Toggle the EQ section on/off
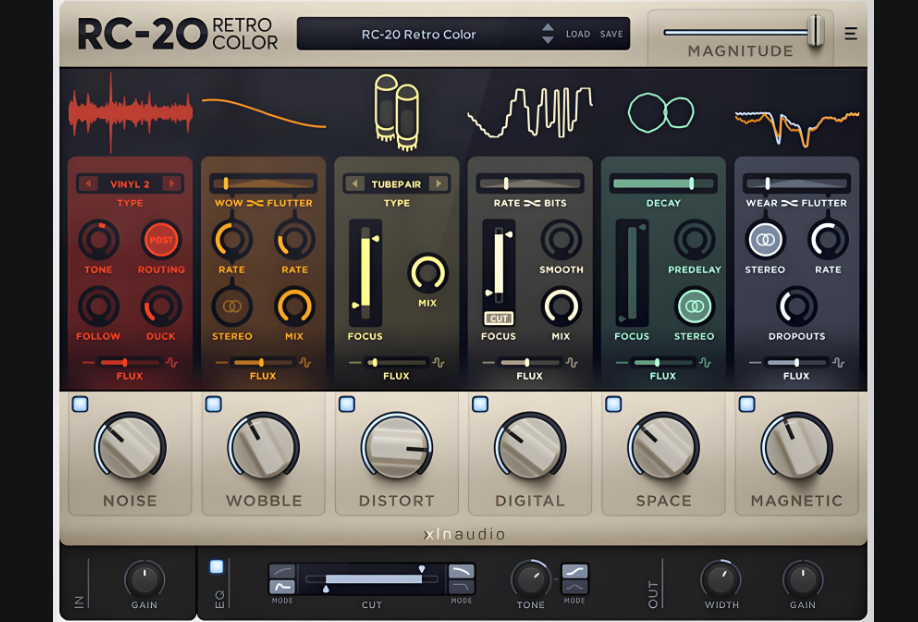The image size is (918, 622). tap(216, 567)
